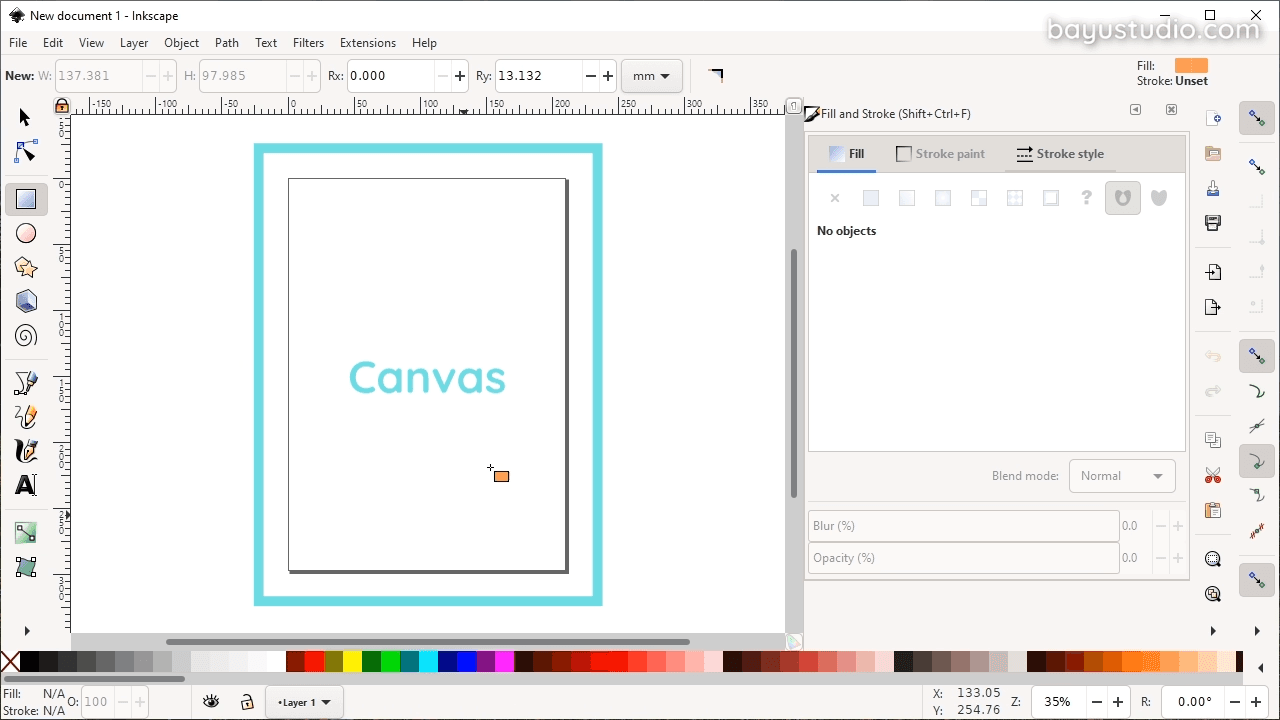Open the Filters menu
The width and height of the screenshot is (1280, 720).
(308, 43)
